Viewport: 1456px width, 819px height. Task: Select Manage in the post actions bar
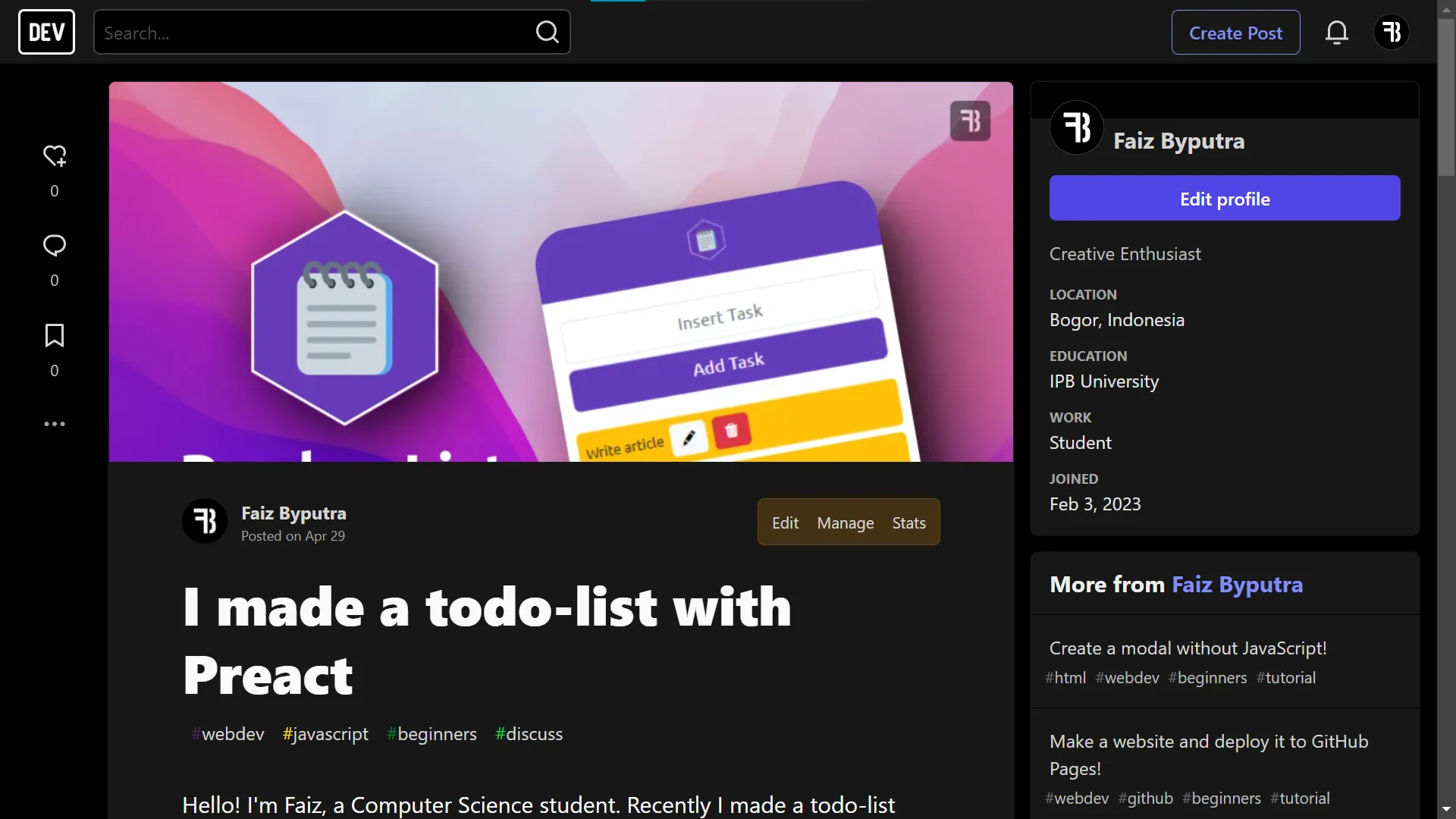pyautogui.click(x=846, y=522)
